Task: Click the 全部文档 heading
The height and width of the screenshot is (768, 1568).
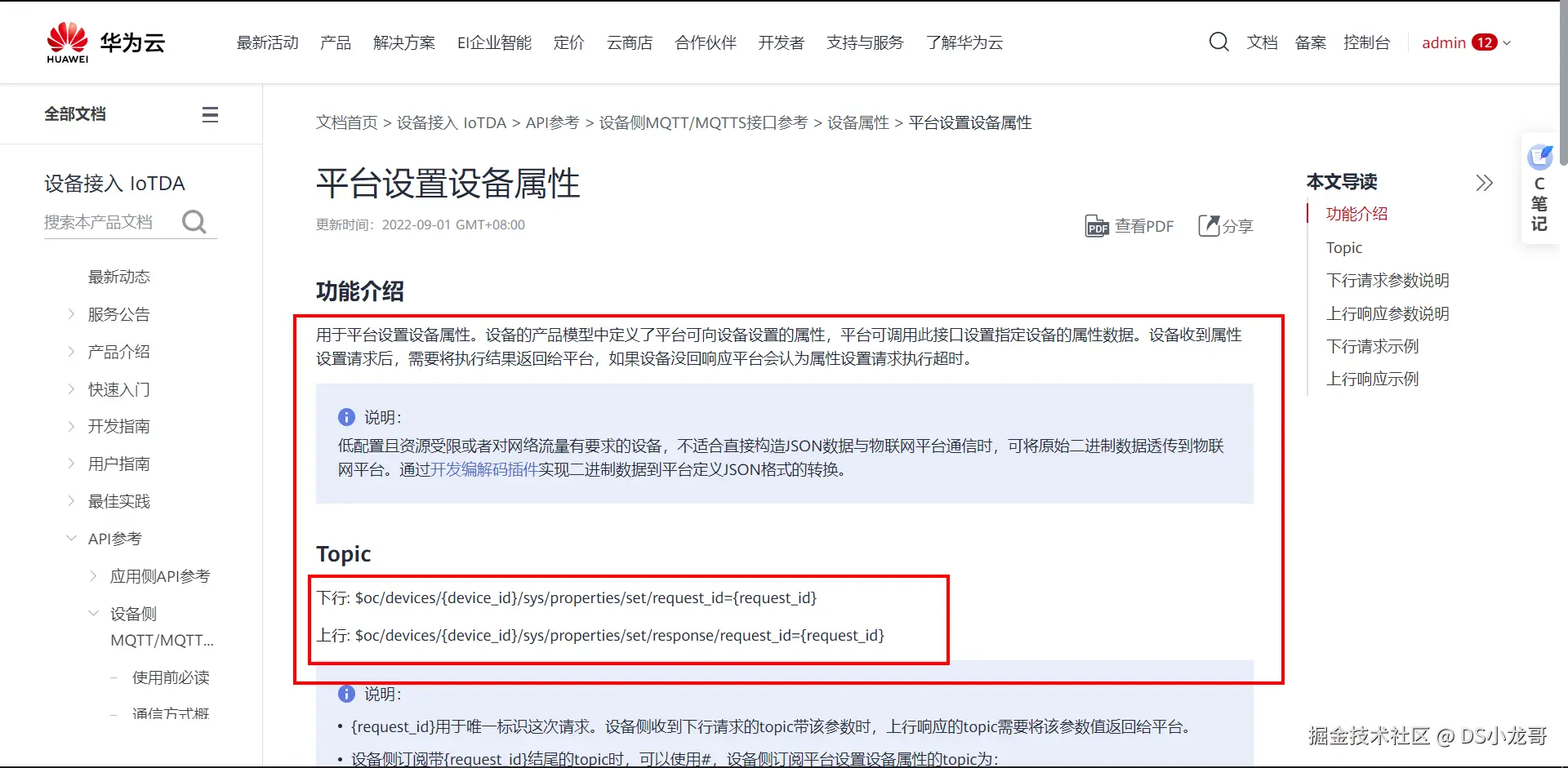Action: click(75, 114)
